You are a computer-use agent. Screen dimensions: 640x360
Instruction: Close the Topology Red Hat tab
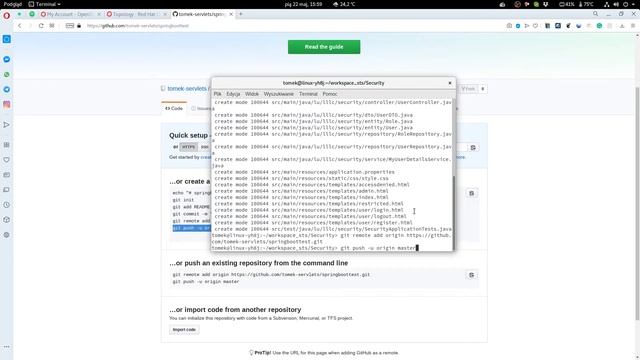(x=165, y=14)
